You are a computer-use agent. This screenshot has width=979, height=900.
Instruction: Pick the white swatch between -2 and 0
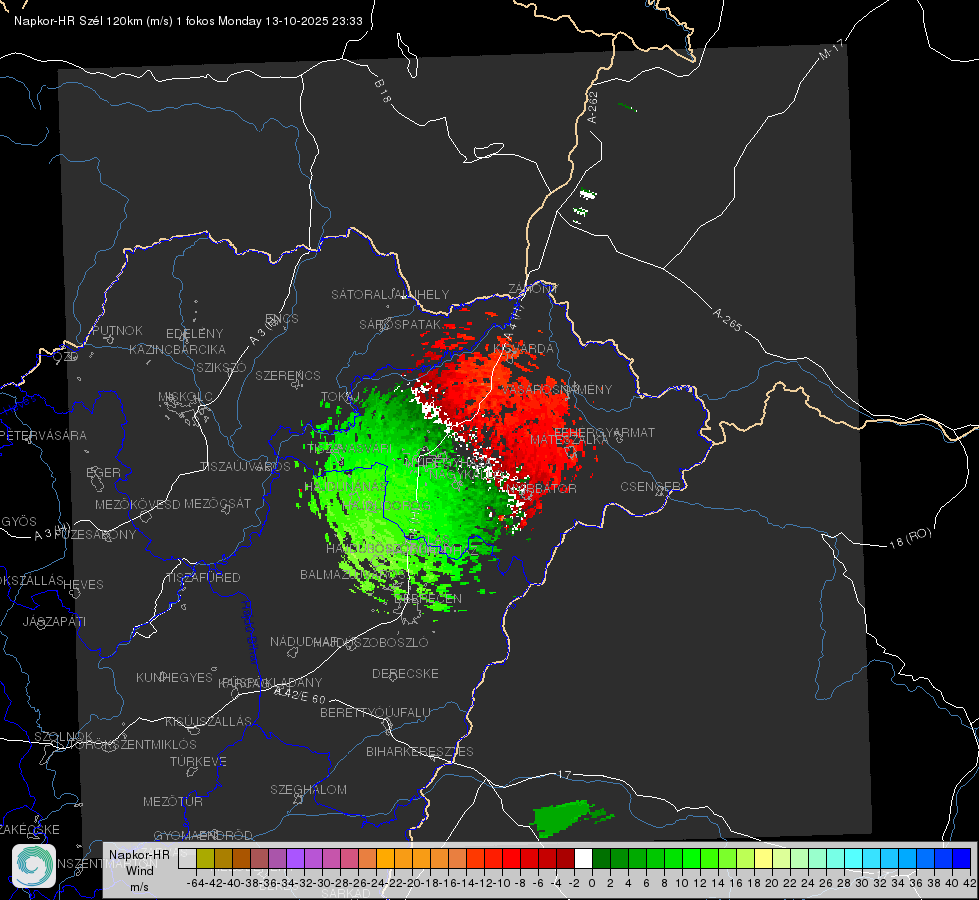[x=583, y=858]
